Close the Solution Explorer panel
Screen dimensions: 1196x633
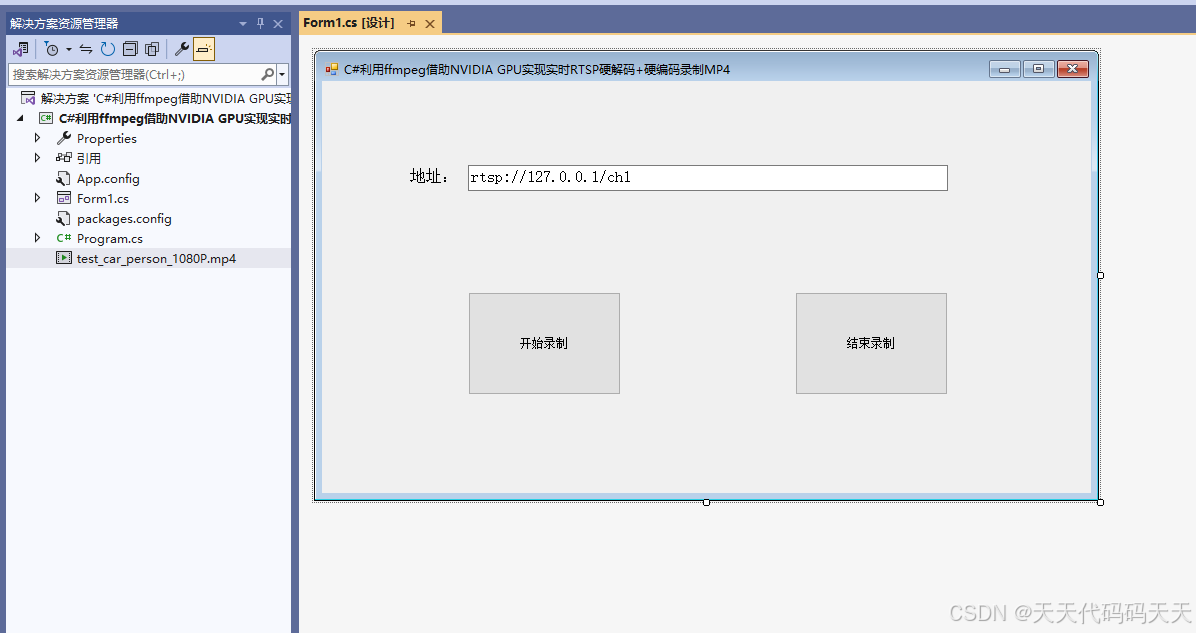[278, 24]
